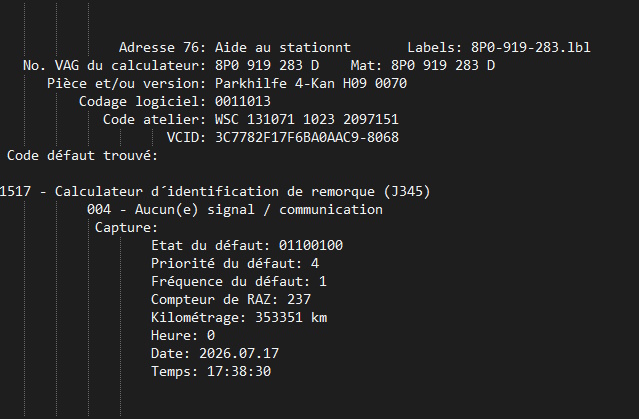The image size is (639, 419).
Task: Click the Etat du défaut value 01100100
Action: point(311,245)
